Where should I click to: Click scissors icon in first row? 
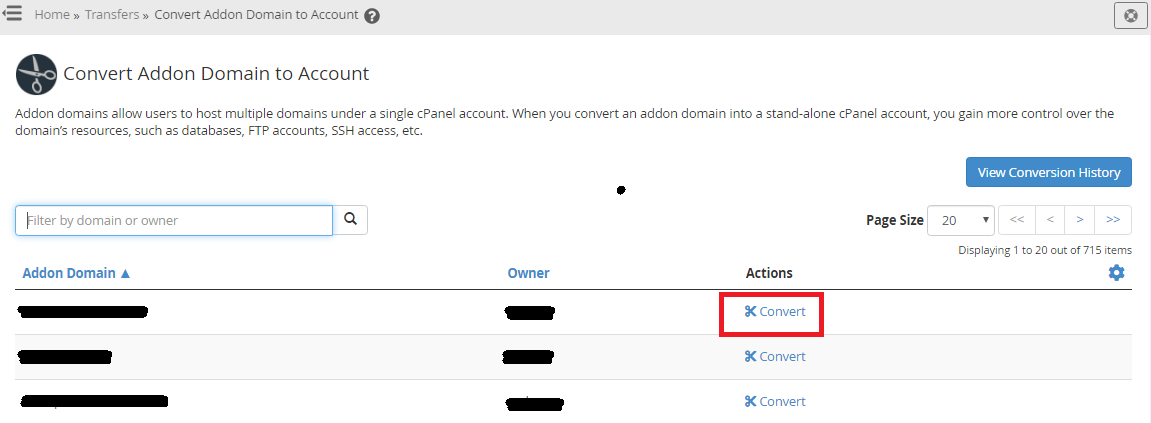click(x=750, y=311)
